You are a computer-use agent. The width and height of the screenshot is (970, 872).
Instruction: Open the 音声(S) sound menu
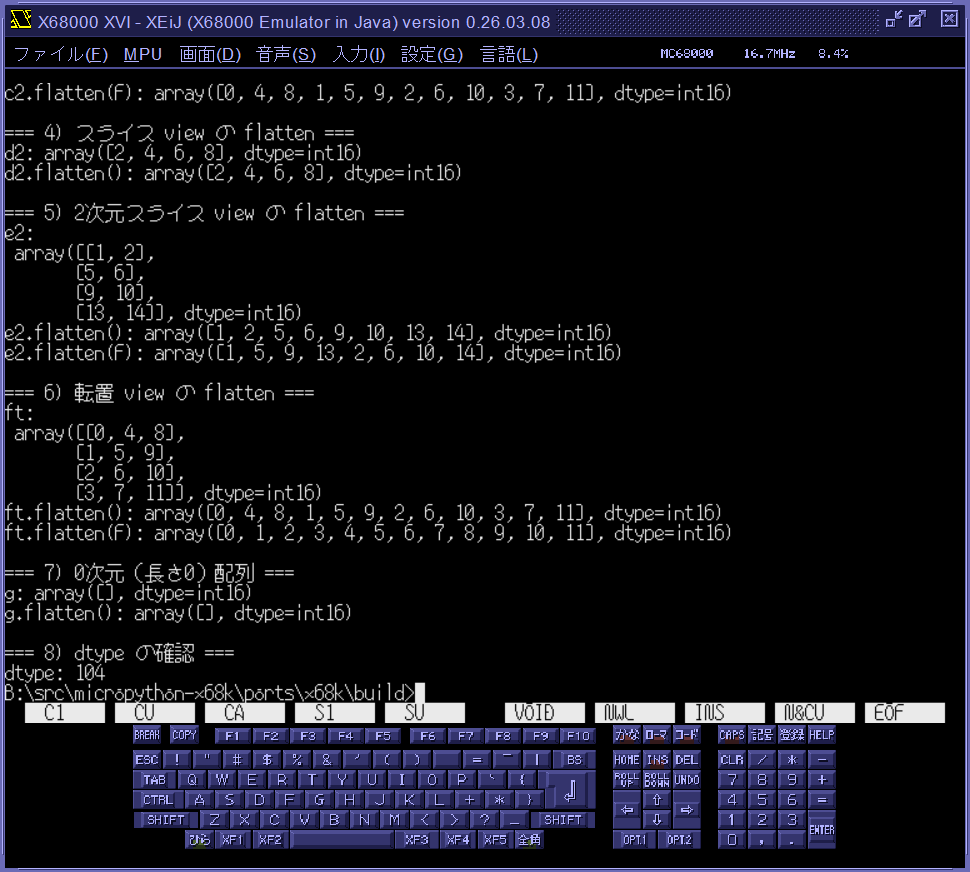(x=286, y=54)
